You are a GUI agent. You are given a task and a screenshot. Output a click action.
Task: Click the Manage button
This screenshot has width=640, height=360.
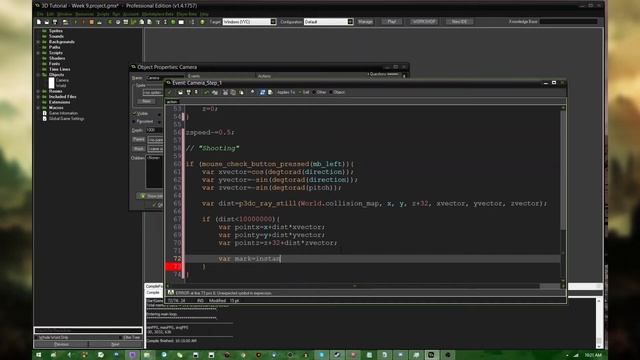click(x=365, y=22)
